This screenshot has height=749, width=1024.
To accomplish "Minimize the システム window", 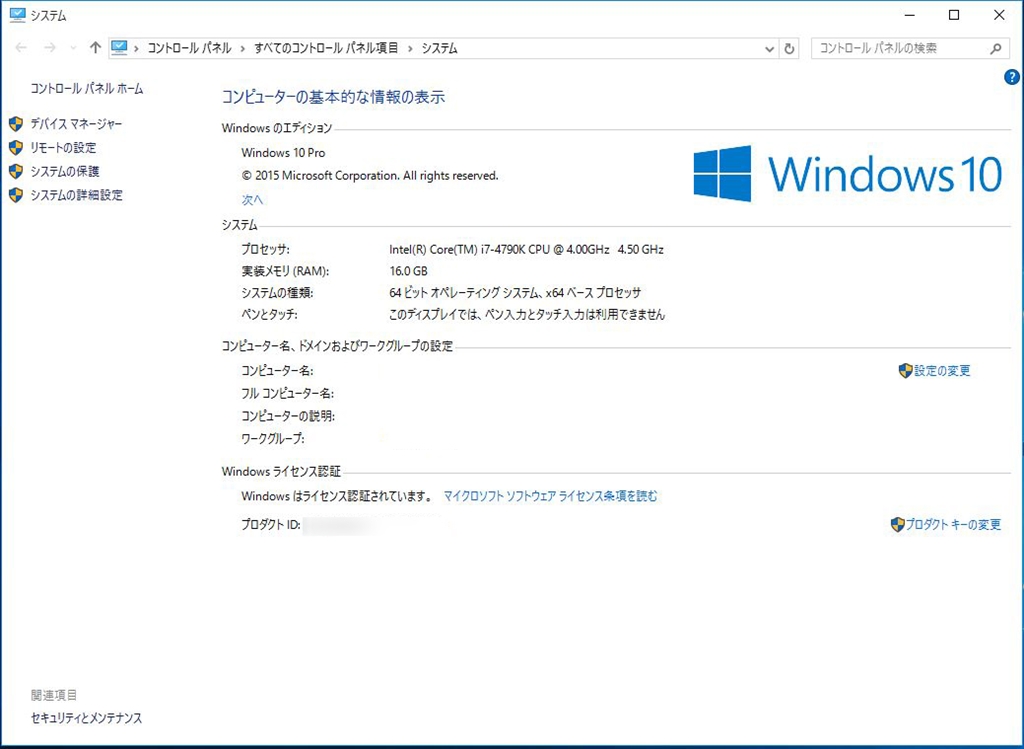I will pyautogui.click(x=910, y=15).
